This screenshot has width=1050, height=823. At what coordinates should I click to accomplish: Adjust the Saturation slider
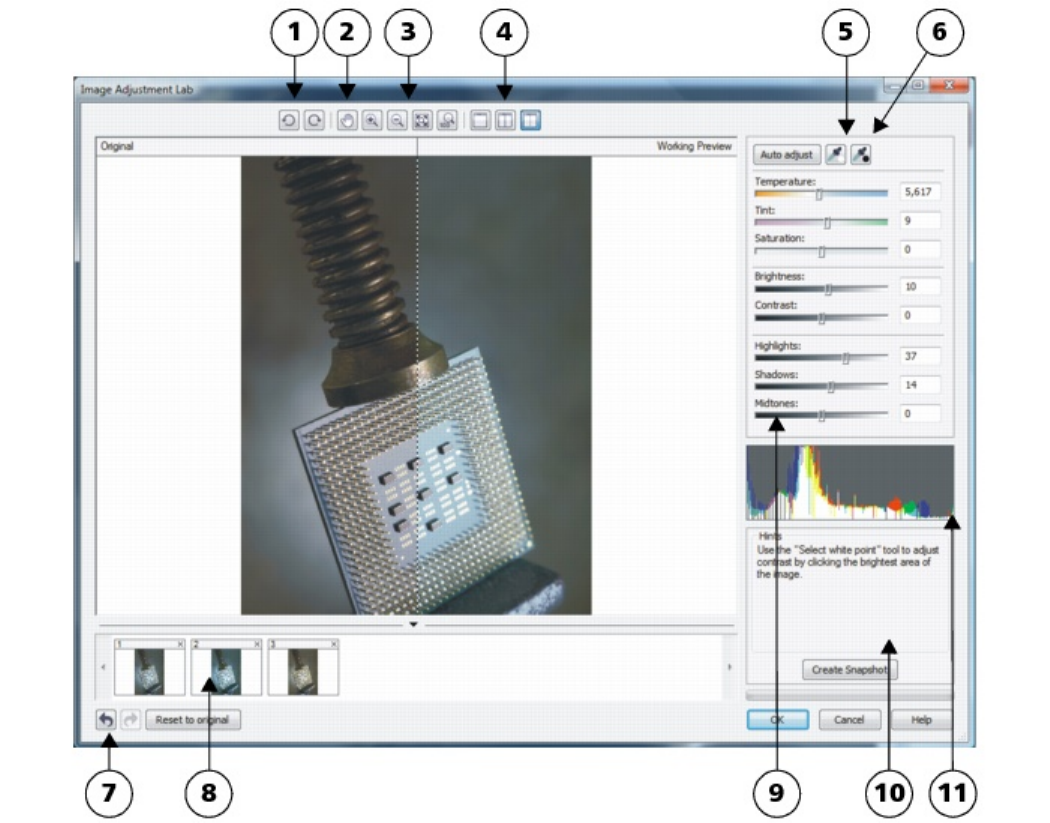tap(821, 251)
